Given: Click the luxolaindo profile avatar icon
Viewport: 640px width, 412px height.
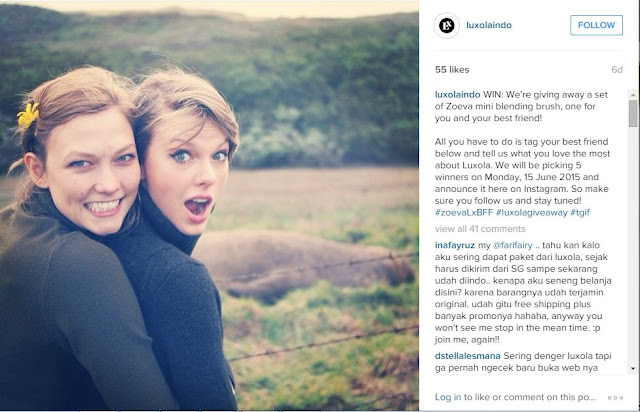Looking at the screenshot, I should pos(445,25).
